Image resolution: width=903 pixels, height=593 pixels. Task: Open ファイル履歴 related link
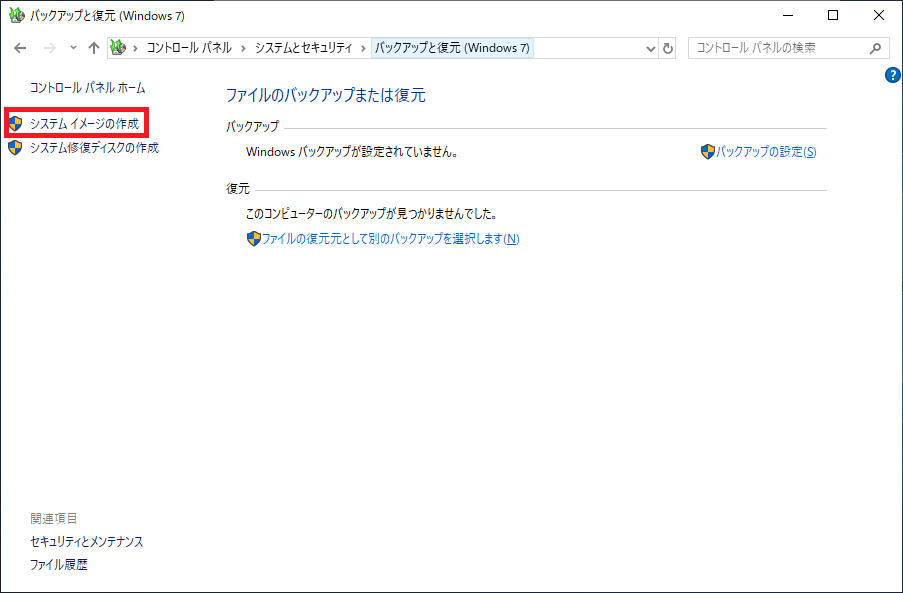tap(59, 564)
